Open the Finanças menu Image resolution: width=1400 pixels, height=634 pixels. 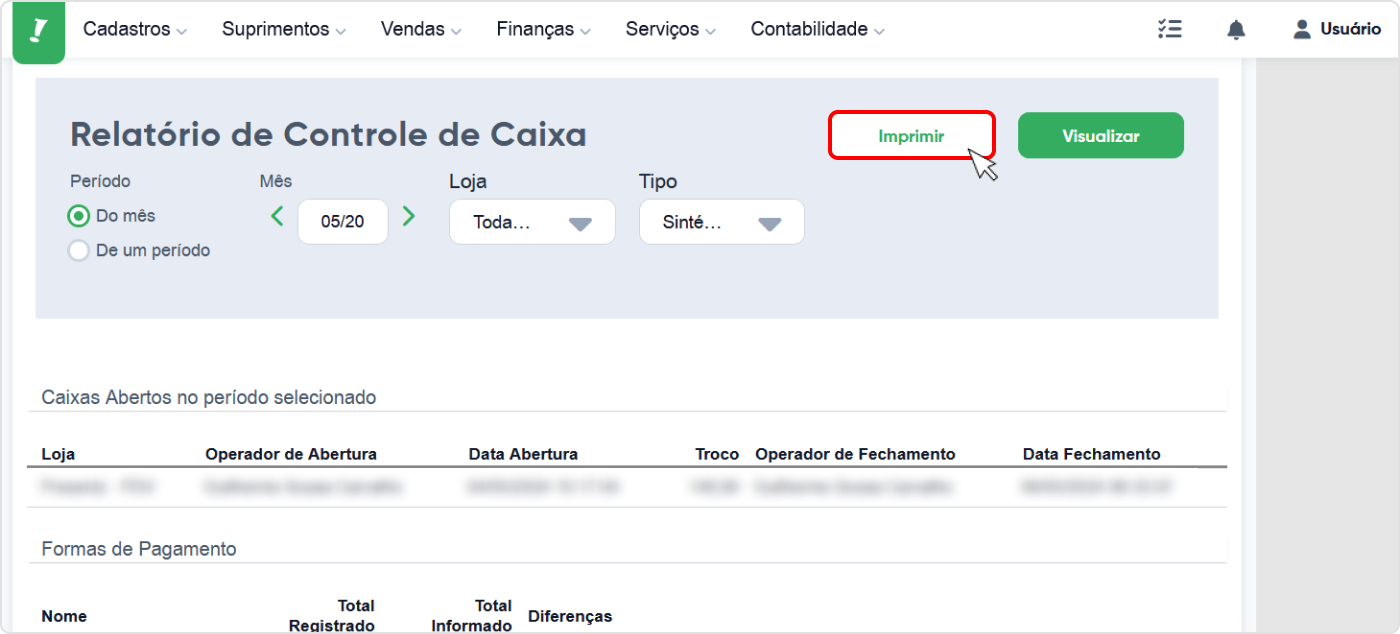544,29
